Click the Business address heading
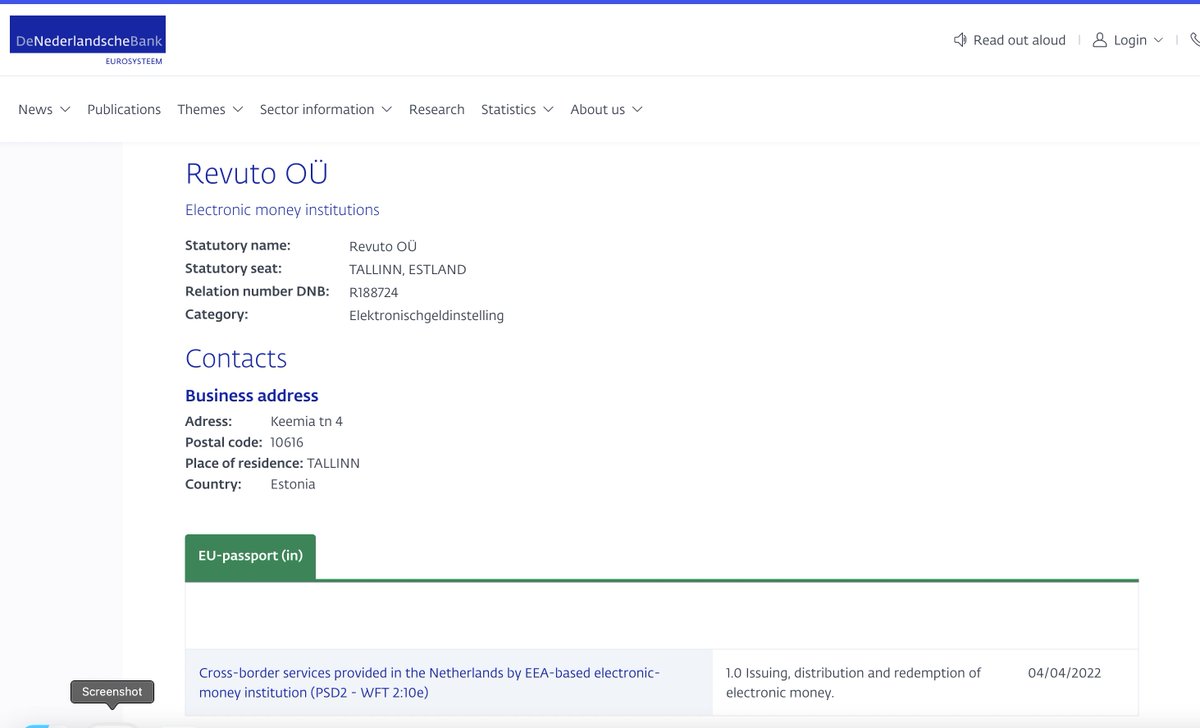The width and height of the screenshot is (1200, 728). coord(252,395)
